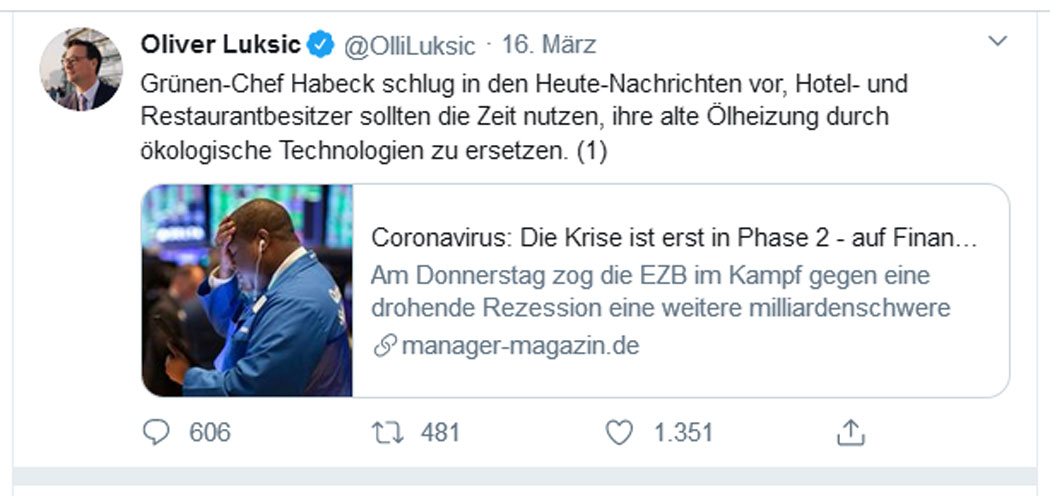Open the Coronavirus: Die Krise article headline
The height and width of the screenshot is (496, 1050).
674,238
